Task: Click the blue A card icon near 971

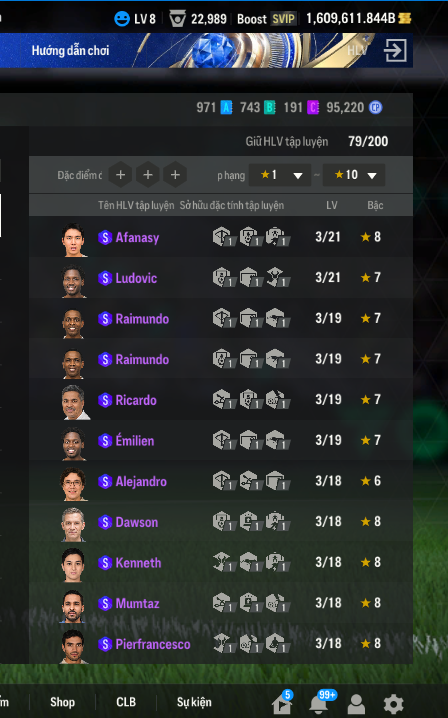Action: pos(226,108)
